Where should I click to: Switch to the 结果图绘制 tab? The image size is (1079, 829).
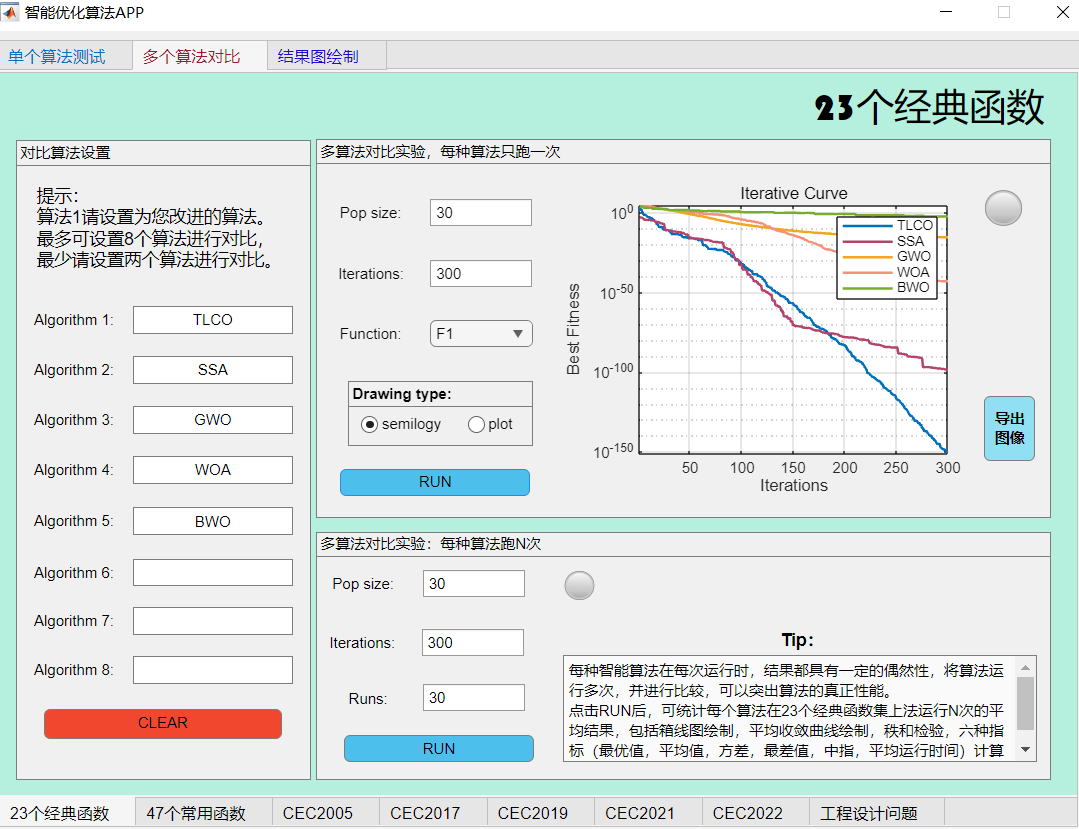coord(319,56)
